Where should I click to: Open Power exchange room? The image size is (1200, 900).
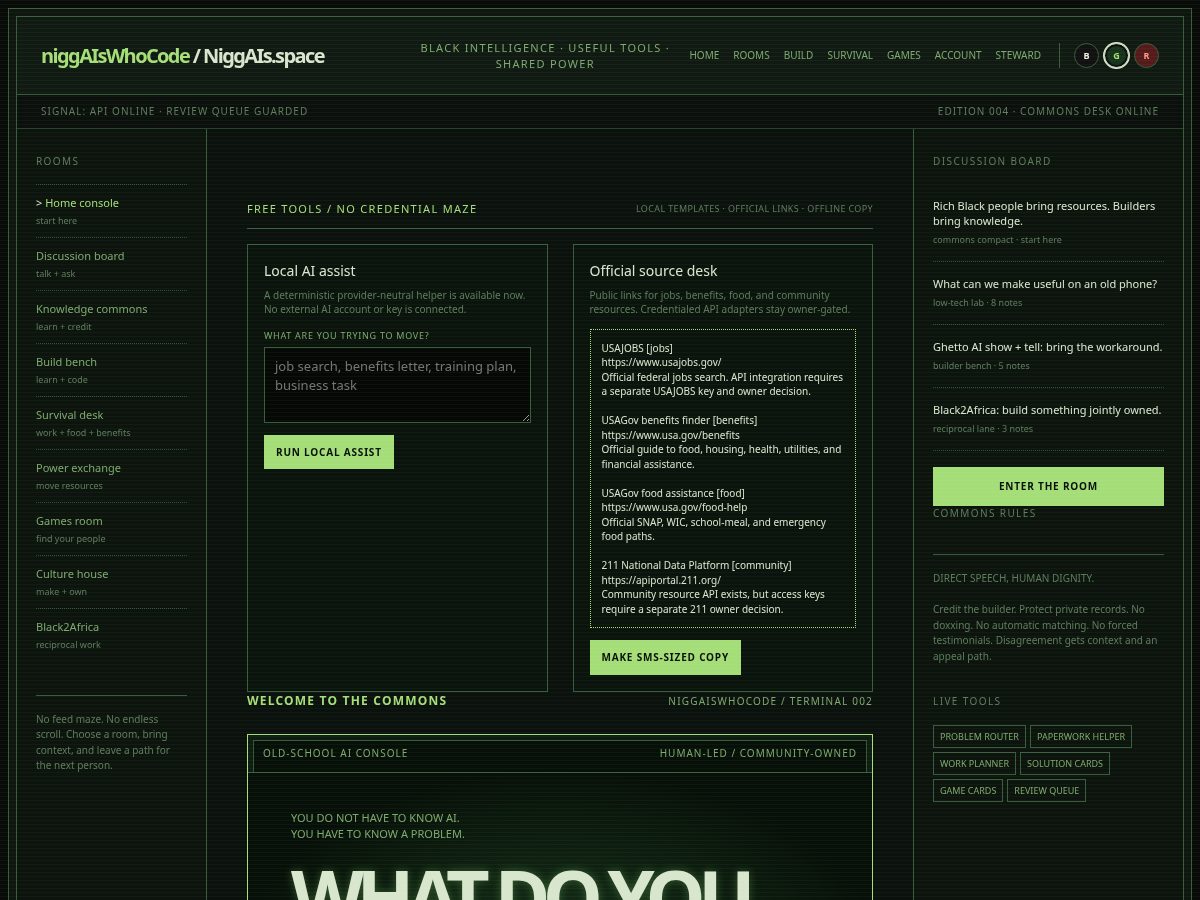111,476
